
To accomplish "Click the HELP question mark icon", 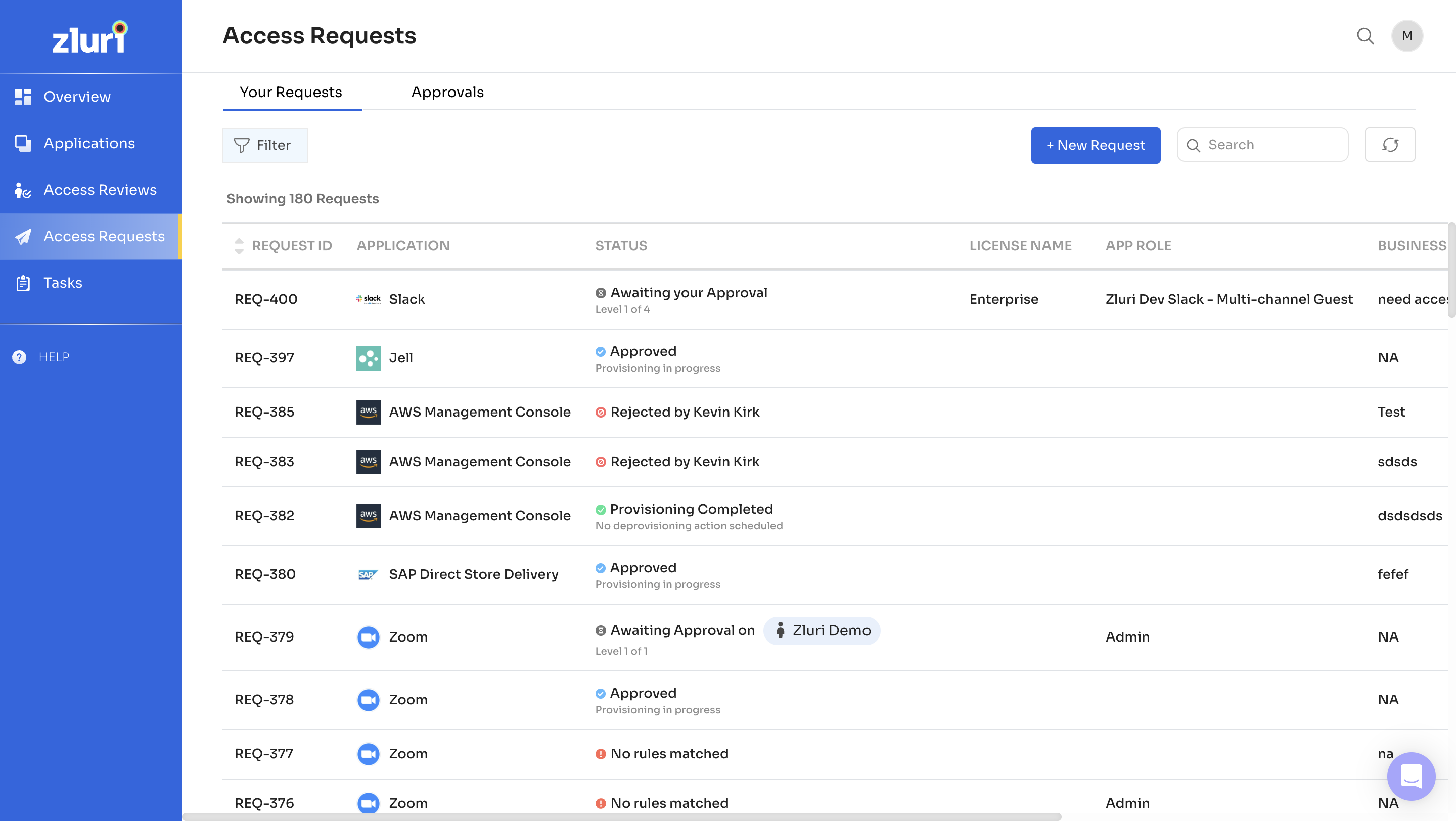I will (x=19, y=357).
